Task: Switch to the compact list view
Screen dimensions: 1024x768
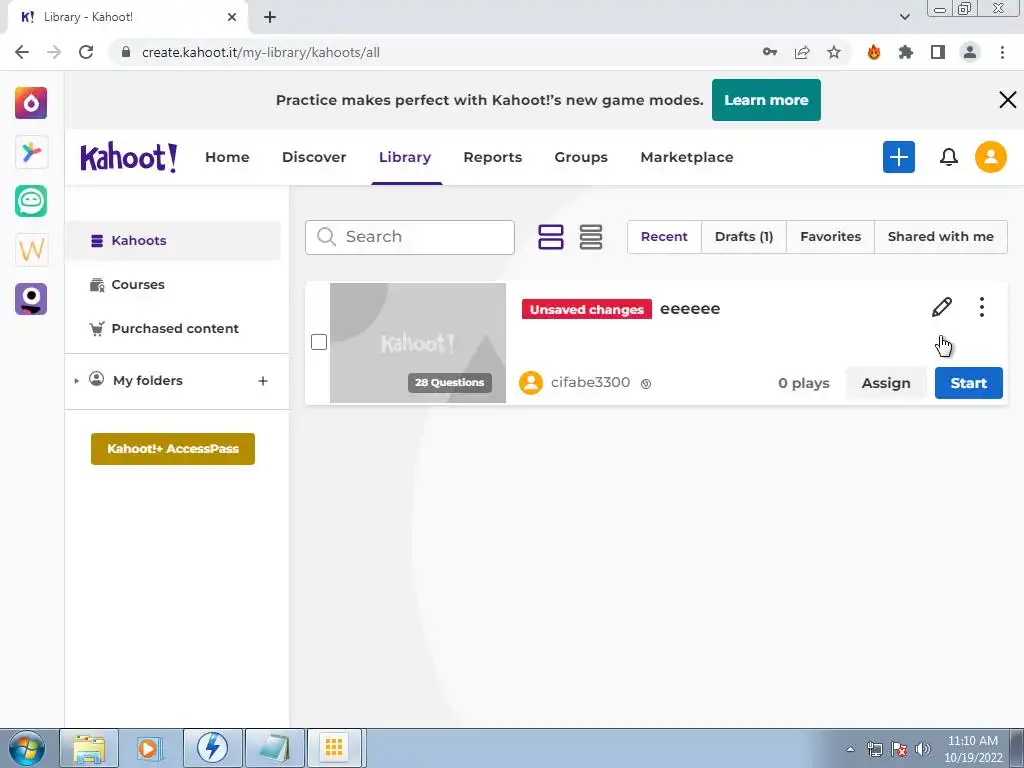Action: (x=591, y=236)
